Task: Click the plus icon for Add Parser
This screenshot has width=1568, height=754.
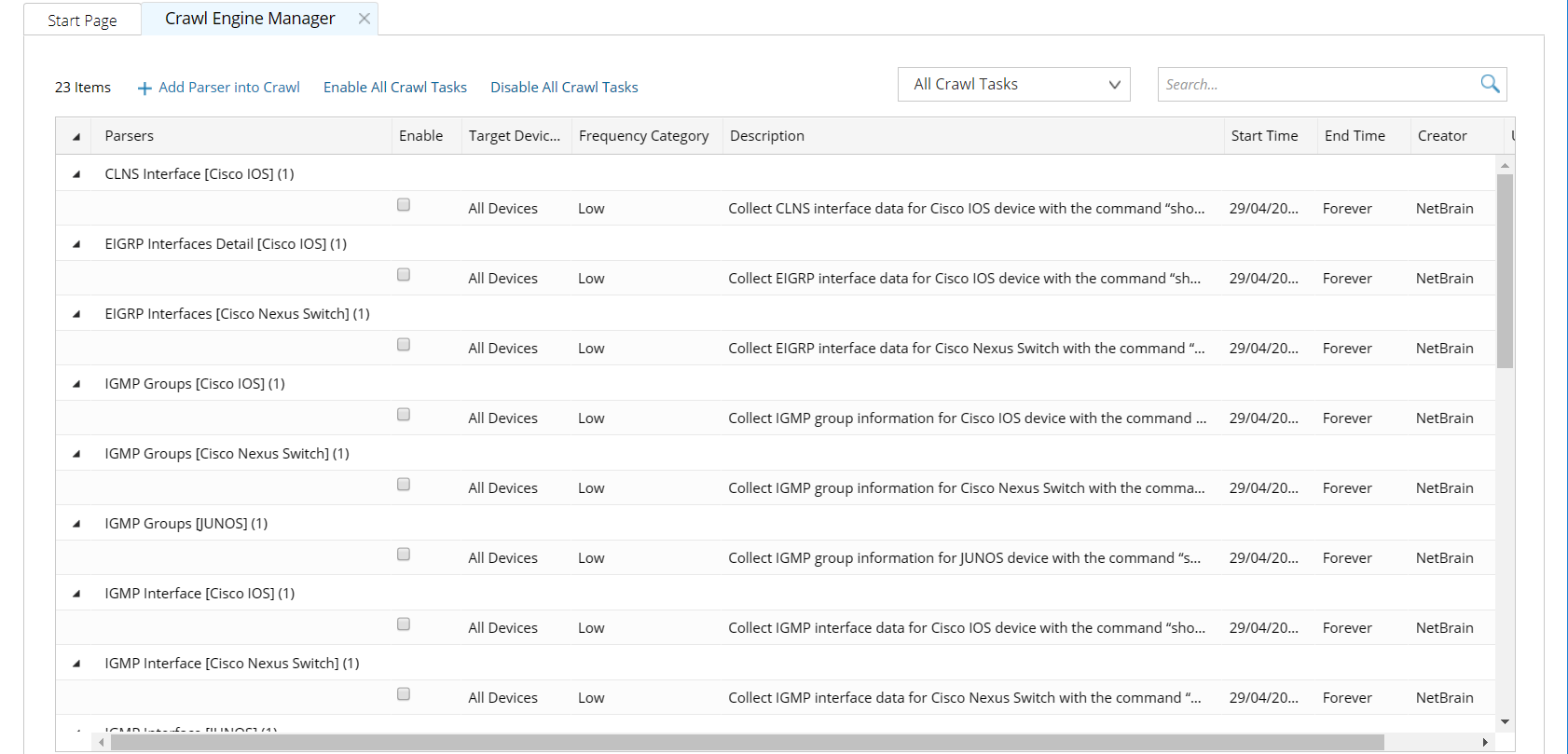Action: tap(144, 89)
